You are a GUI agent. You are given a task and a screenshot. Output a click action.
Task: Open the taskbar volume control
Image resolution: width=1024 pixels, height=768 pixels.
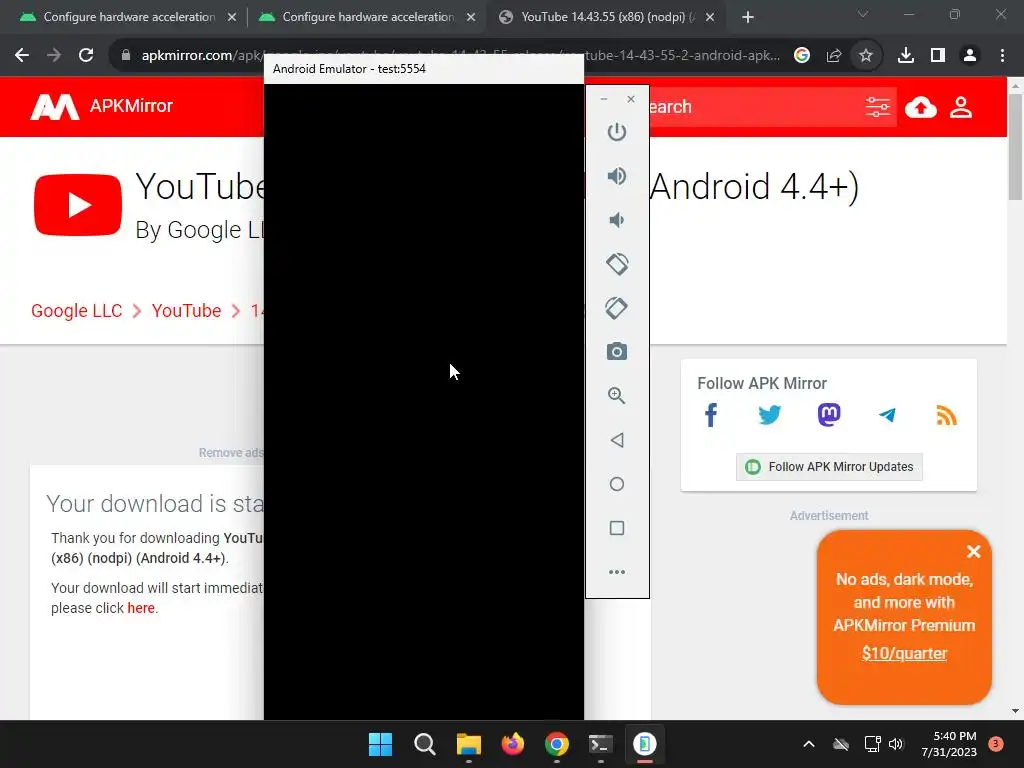(896, 744)
